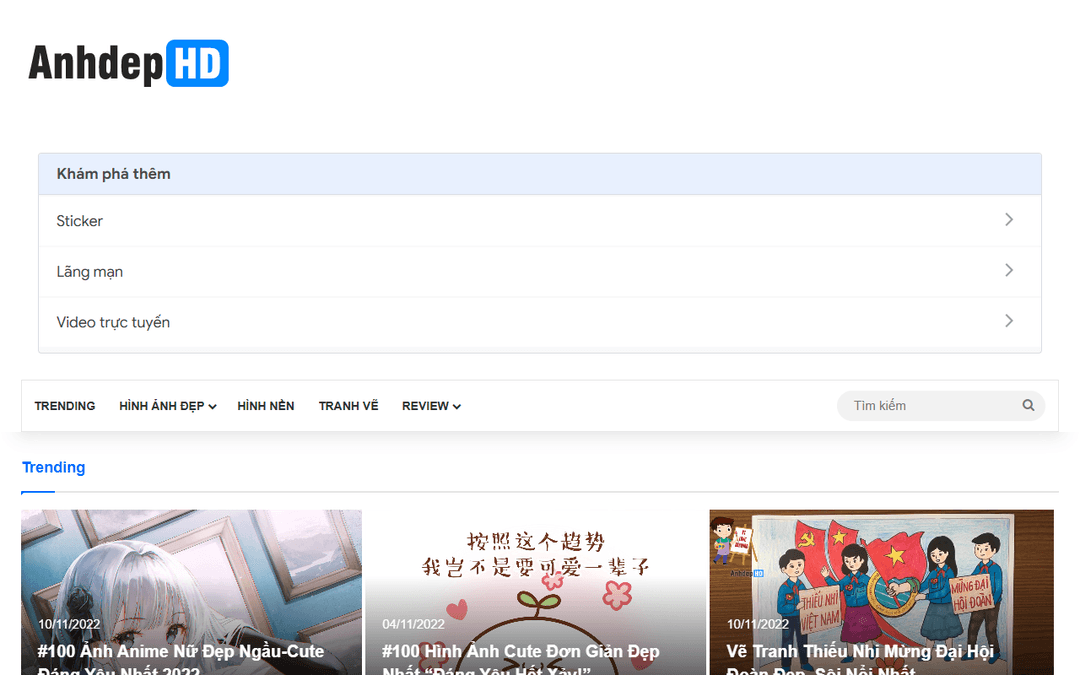Click the 04/11/2022 date on cute article
This screenshot has width=1080, height=675.
[413, 624]
